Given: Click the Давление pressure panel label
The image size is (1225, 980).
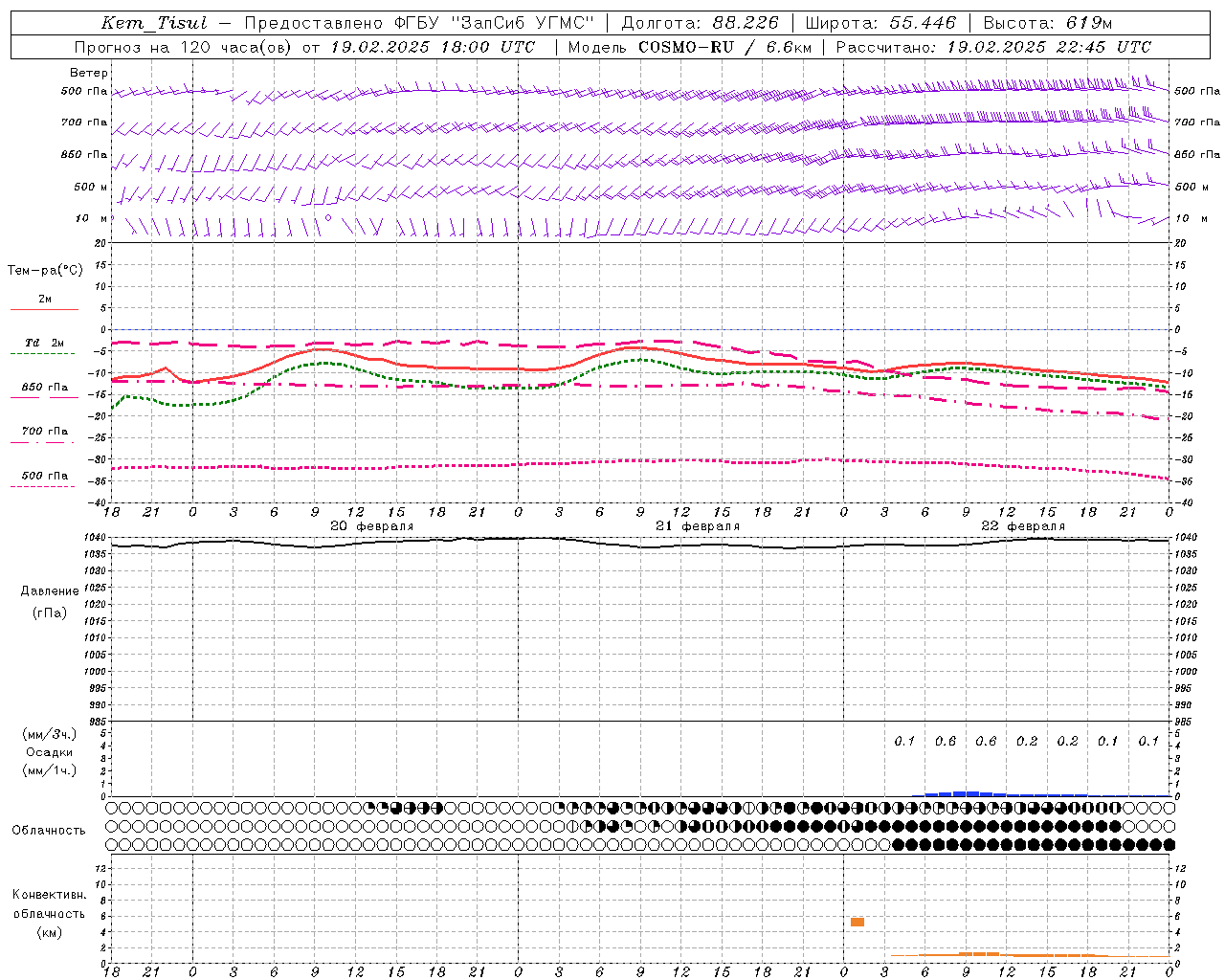Looking at the screenshot, I should click(50, 590).
